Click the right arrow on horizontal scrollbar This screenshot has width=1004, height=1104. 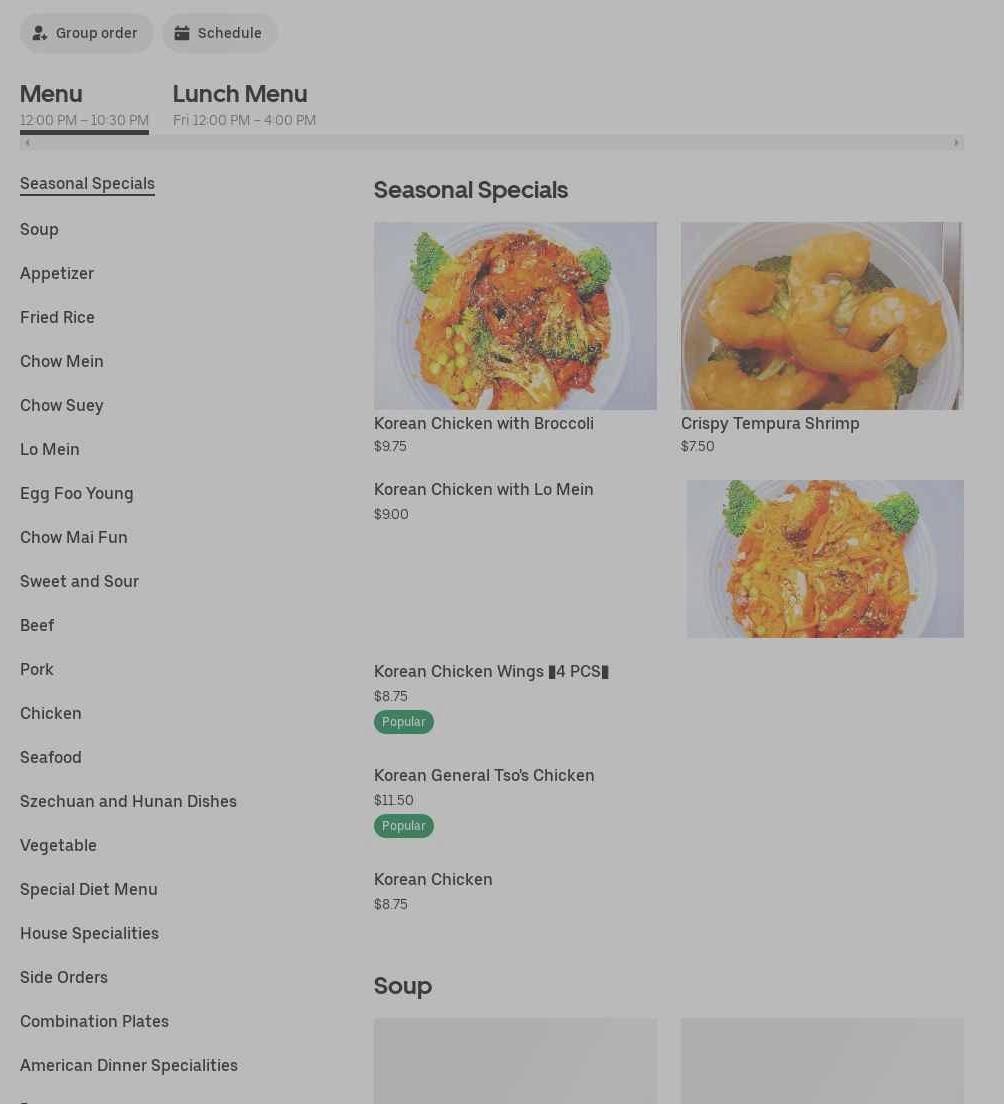click(955, 143)
